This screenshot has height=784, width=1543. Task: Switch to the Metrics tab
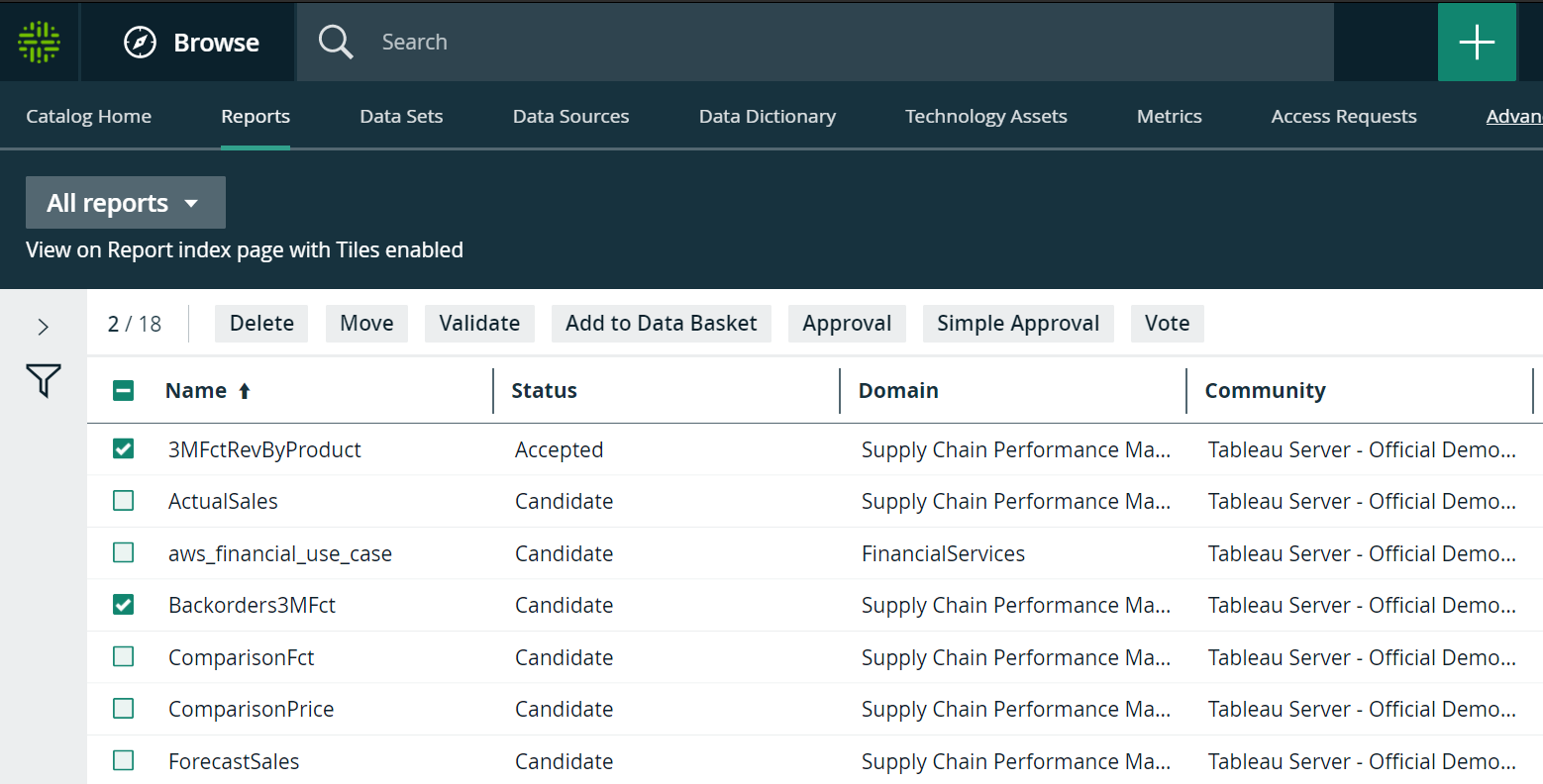pyautogui.click(x=1169, y=116)
